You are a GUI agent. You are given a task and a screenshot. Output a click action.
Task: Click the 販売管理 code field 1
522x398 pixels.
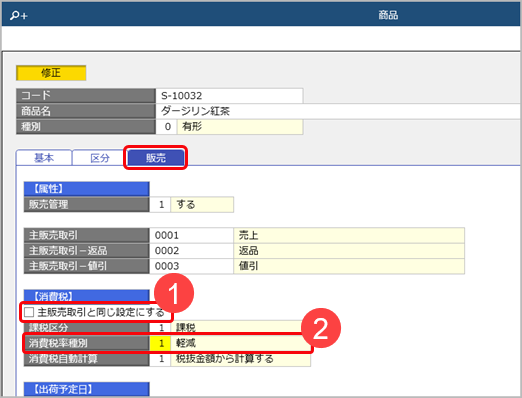(160, 204)
